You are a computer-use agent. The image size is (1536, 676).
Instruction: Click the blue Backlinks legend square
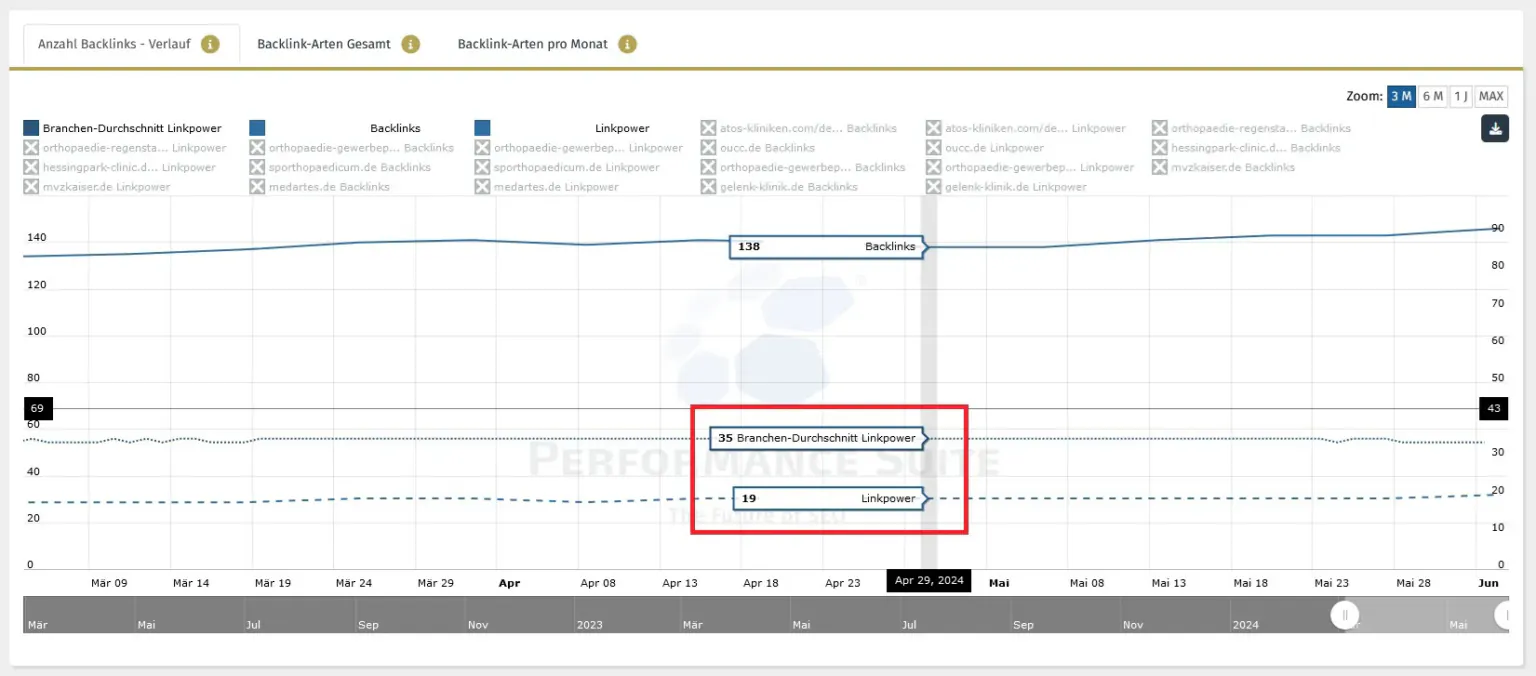[x=257, y=128]
